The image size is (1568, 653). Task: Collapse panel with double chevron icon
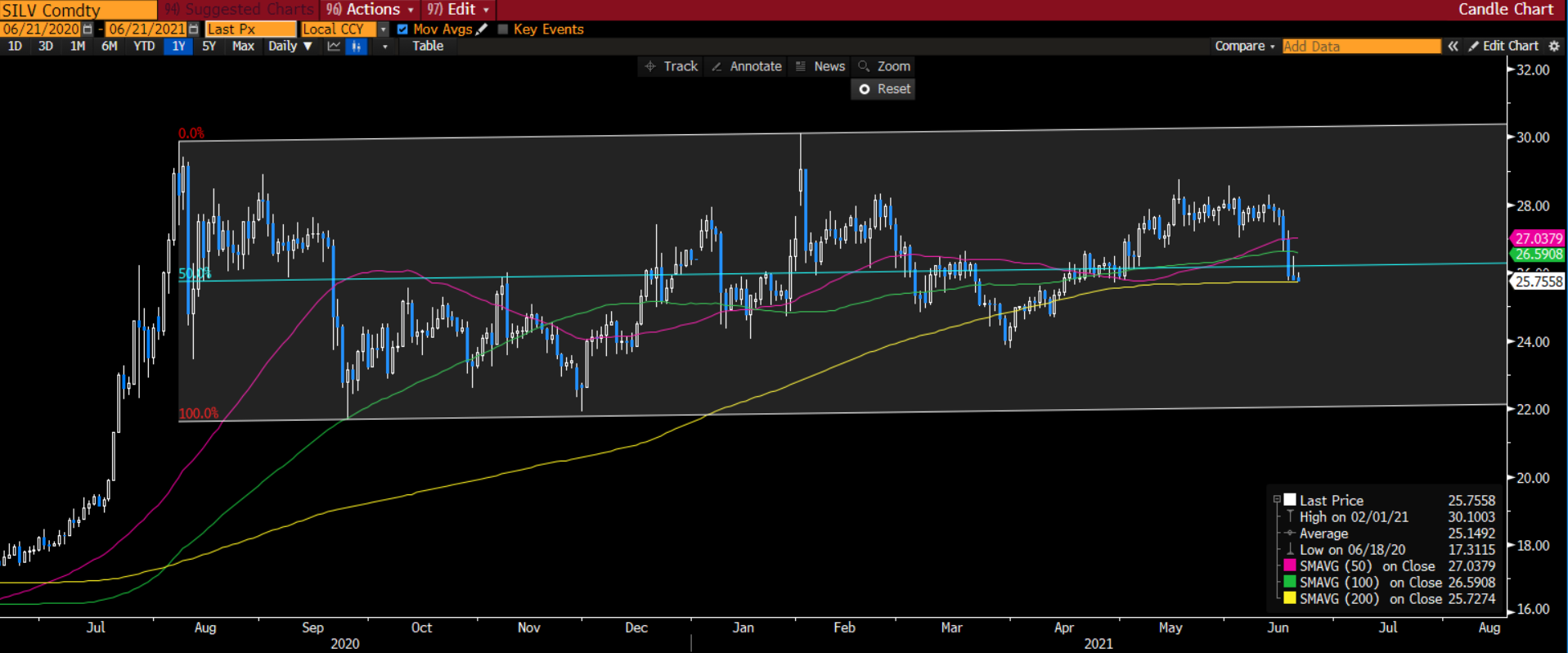tap(1453, 47)
